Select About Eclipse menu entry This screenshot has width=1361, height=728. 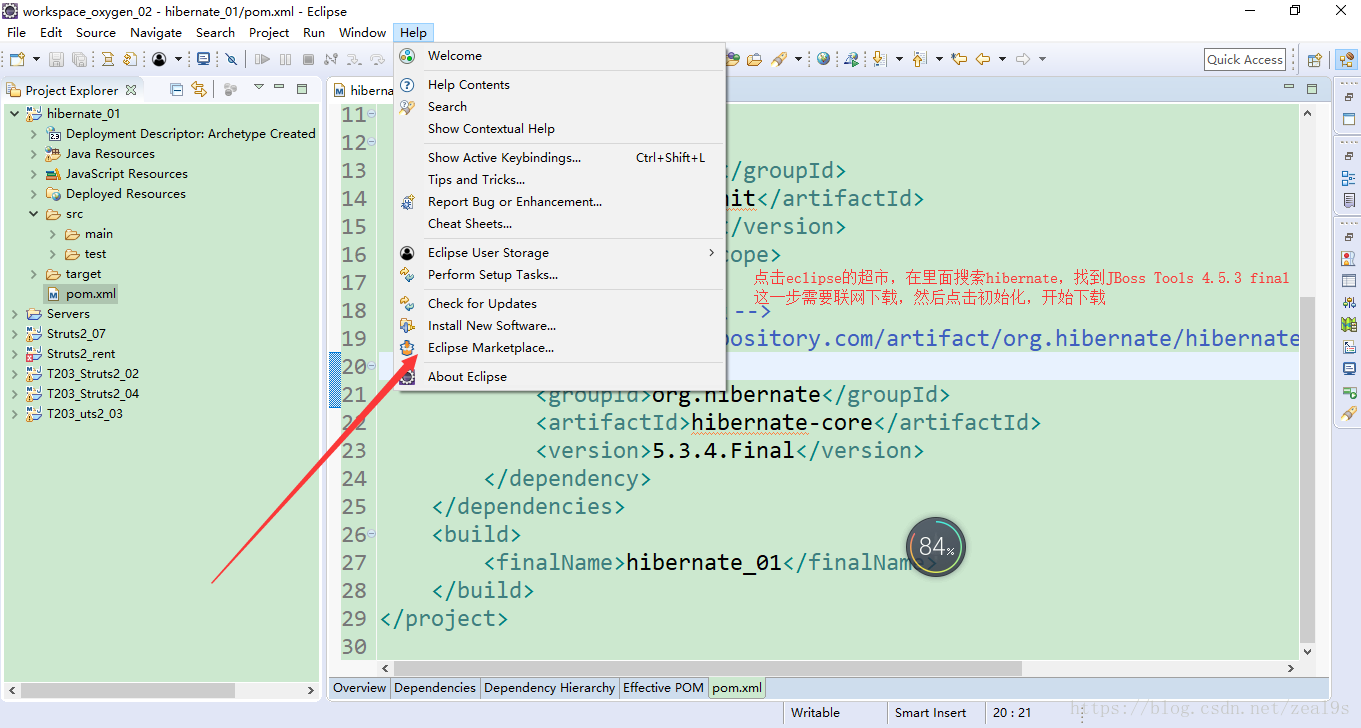click(x=559, y=377)
